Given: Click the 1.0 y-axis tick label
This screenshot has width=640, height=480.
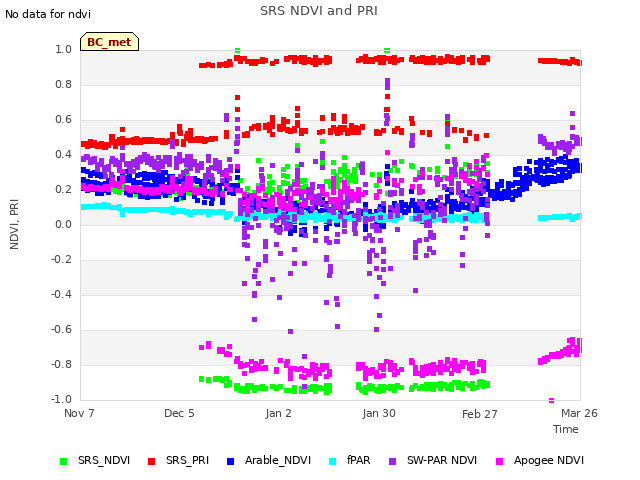Looking at the screenshot, I should (x=64, y=49).
